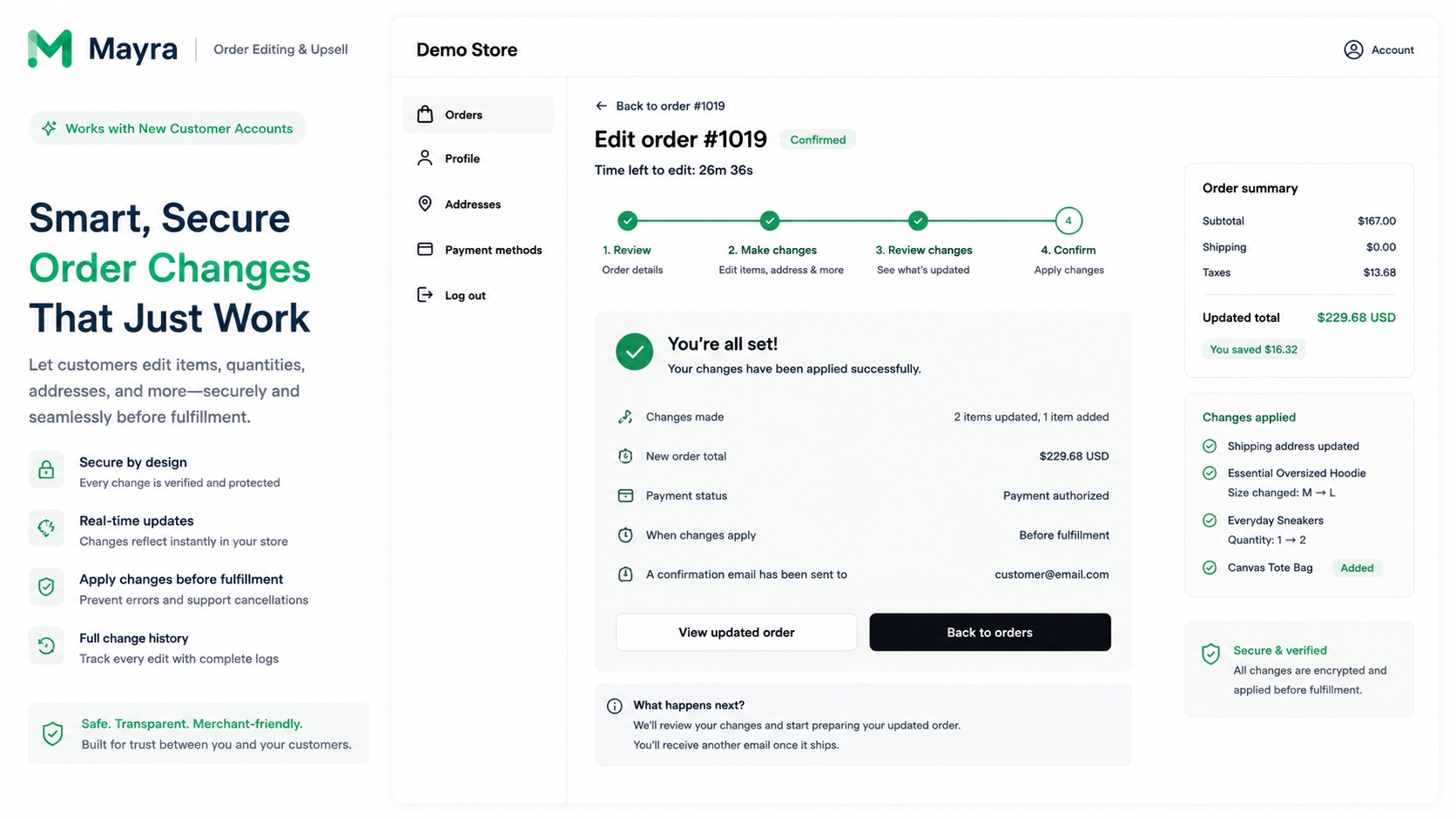
Task: Click the Secure & verified shield icon
Action: (1211, 654)
